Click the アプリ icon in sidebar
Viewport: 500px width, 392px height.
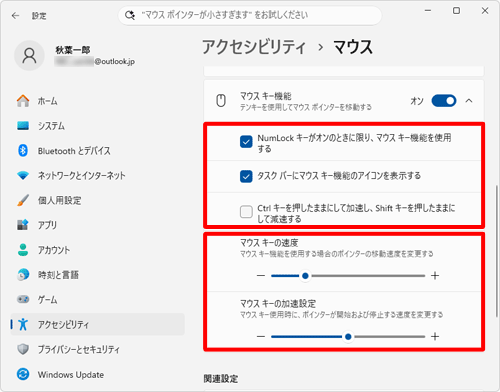coord(23,225)
